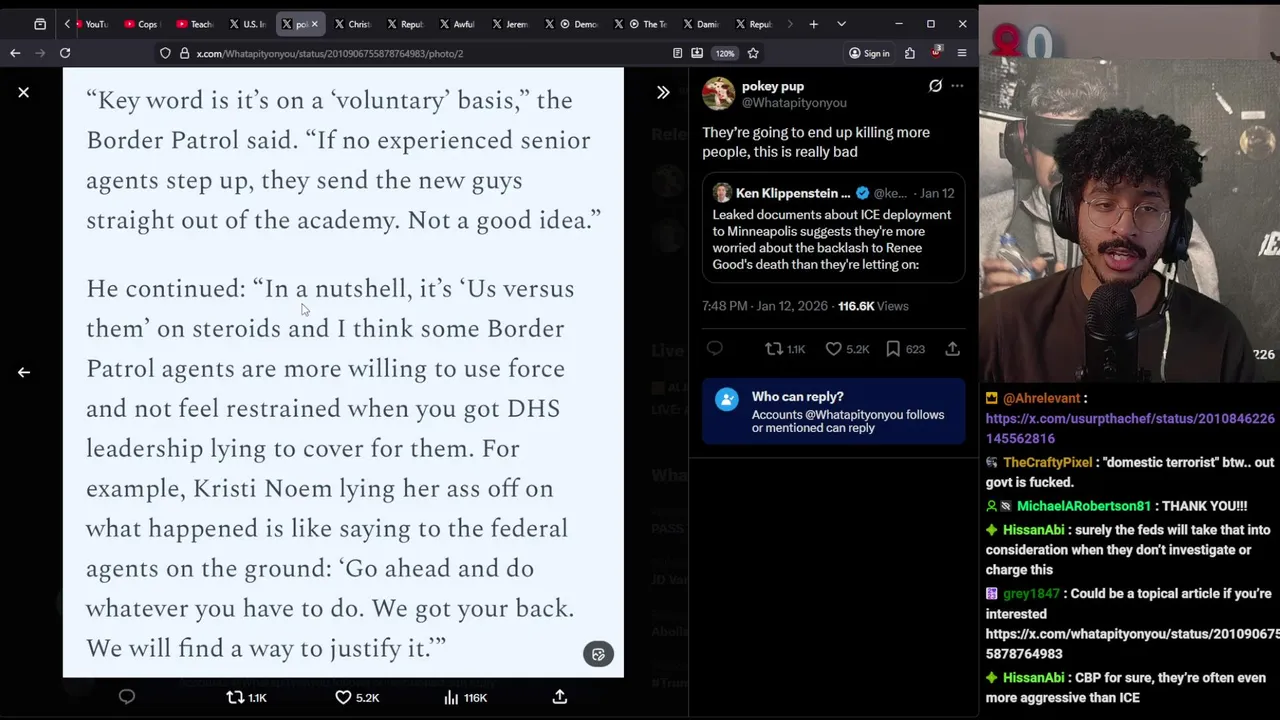The width and height of the screenshot is (1280, 720).
Task: Bookmark this page with star icon
Action: pos(753,53)
